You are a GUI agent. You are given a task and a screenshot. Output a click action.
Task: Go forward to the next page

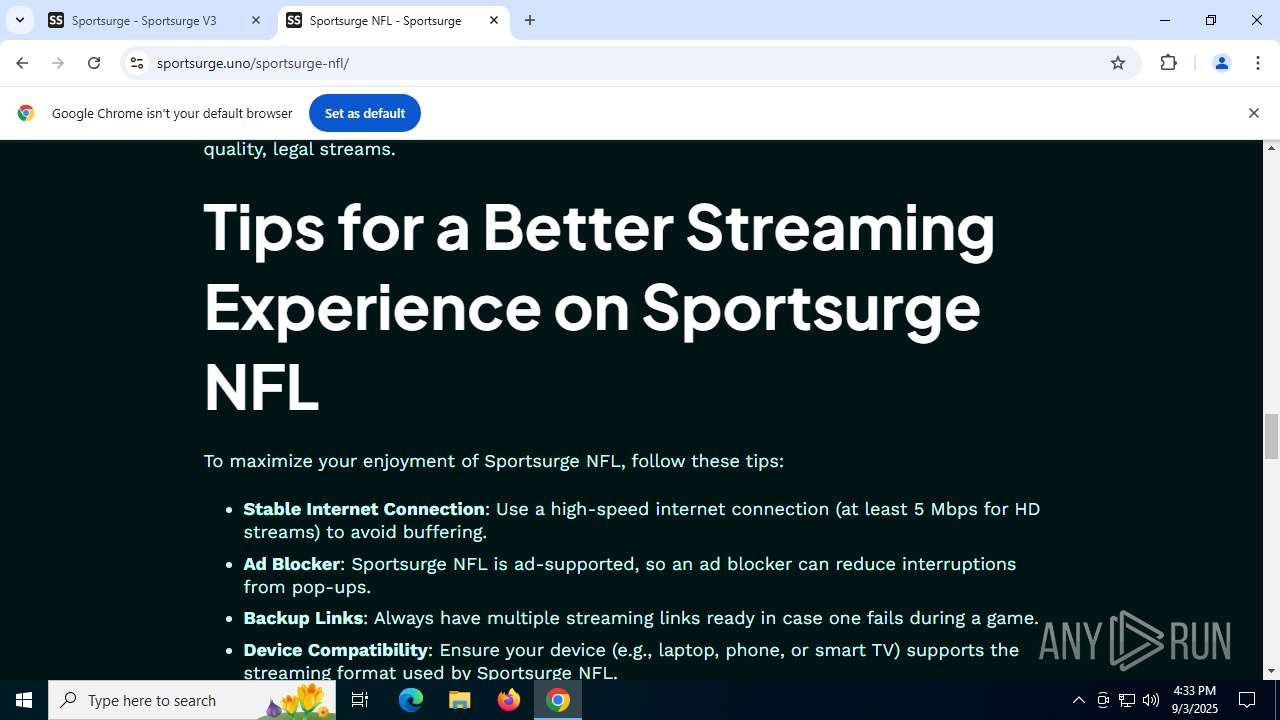tap(58, 63)
